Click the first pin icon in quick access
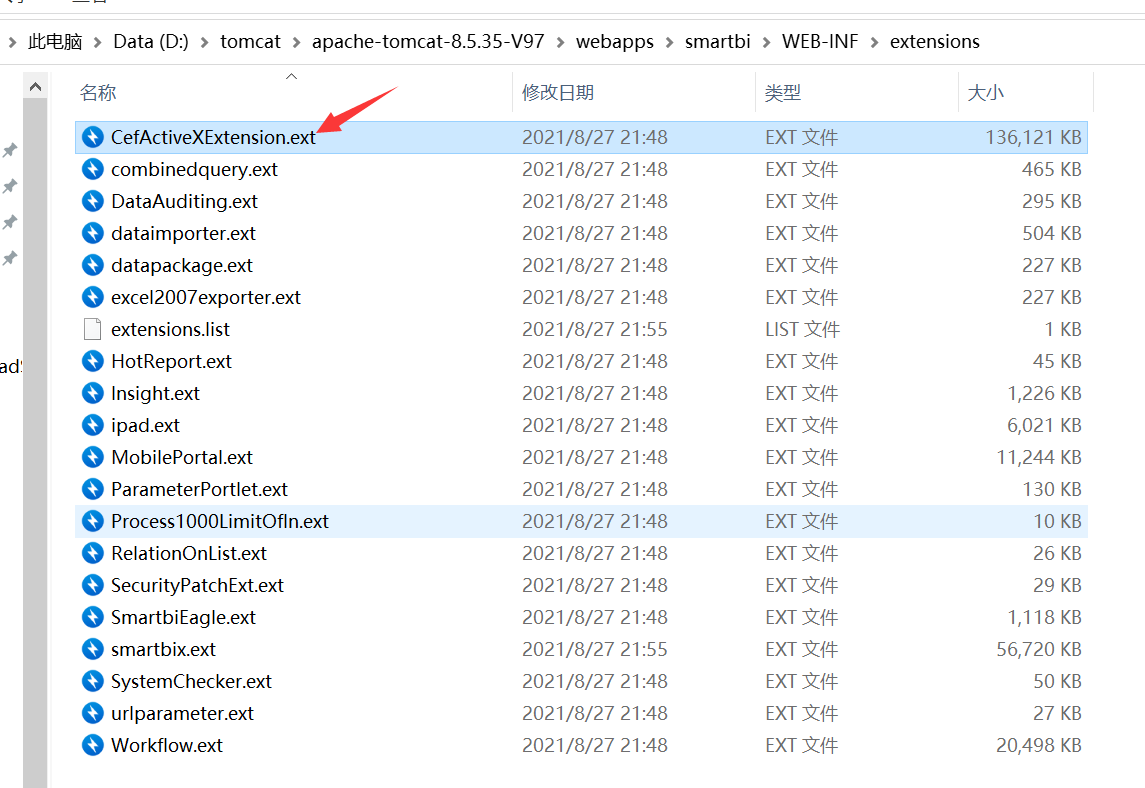The width and height of the screenshot is (1145, 788). point(9,150)
